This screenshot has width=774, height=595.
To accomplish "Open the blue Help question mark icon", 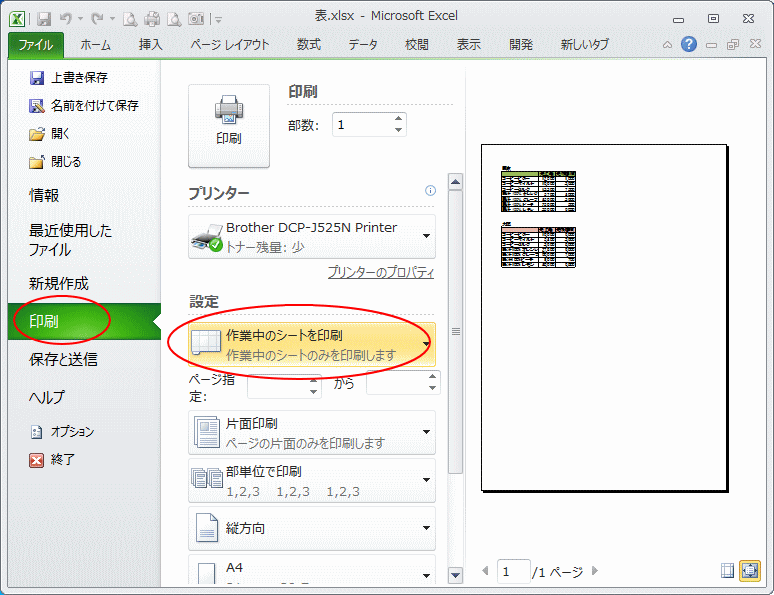I will 689,44.
